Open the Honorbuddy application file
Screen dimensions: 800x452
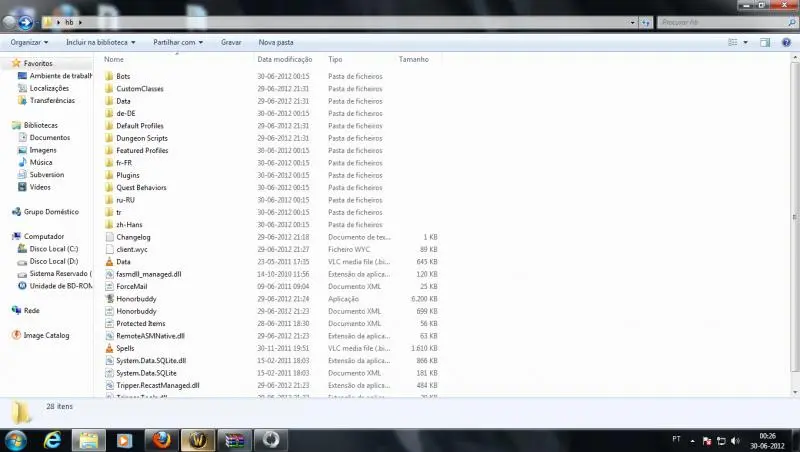(x=136, y=298)
